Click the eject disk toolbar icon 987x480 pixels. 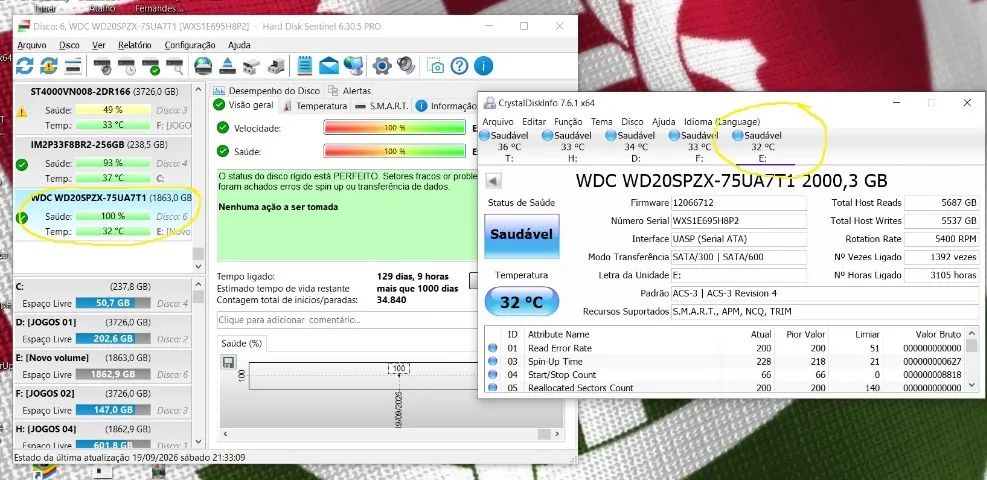coord(228,65)
